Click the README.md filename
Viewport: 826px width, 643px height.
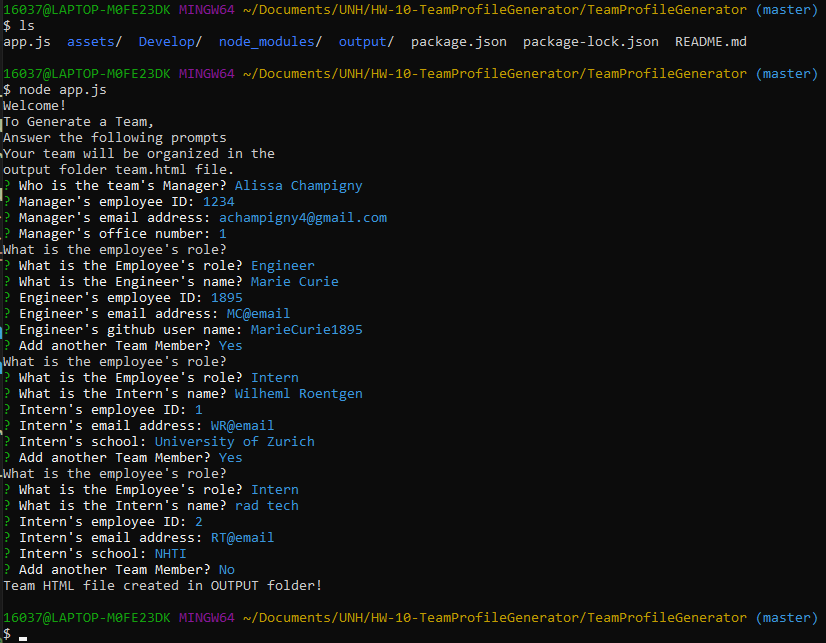710,41
